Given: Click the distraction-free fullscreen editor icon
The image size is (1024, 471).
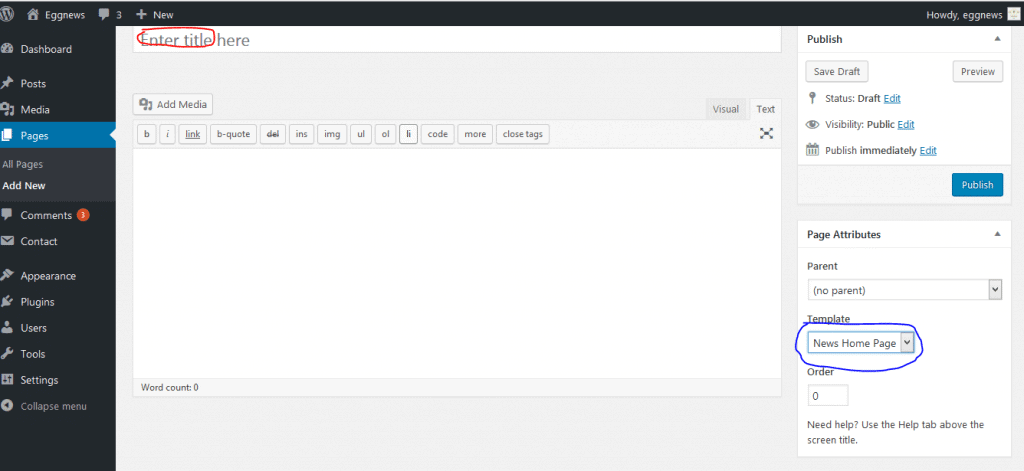Looking at the screenshot, I should click(766, 133).
